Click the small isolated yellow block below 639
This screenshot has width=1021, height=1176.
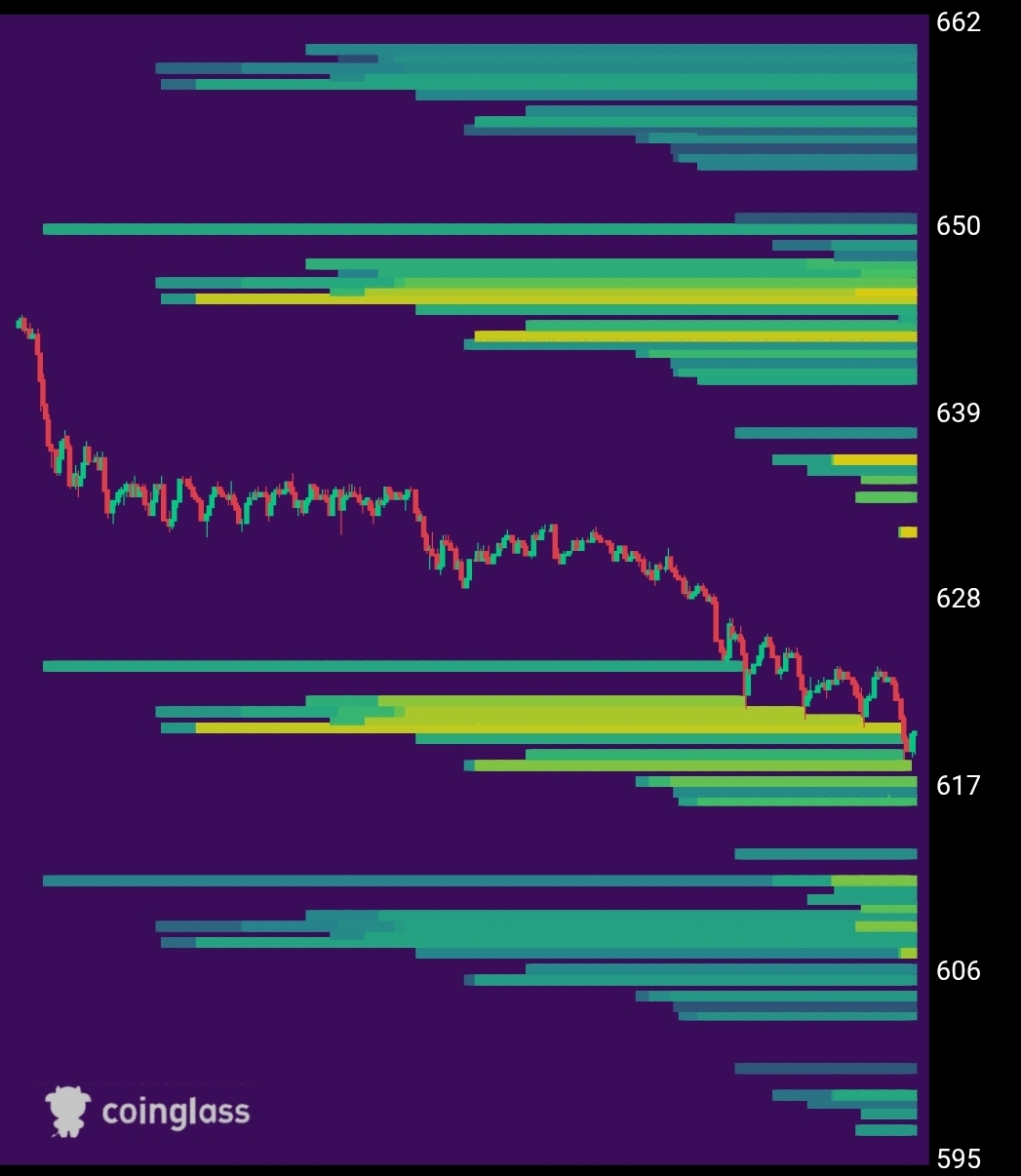coord(908,532)
